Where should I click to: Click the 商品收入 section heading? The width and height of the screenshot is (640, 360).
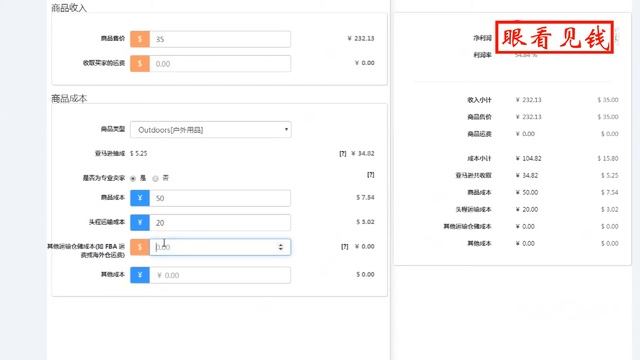(69, 8)
